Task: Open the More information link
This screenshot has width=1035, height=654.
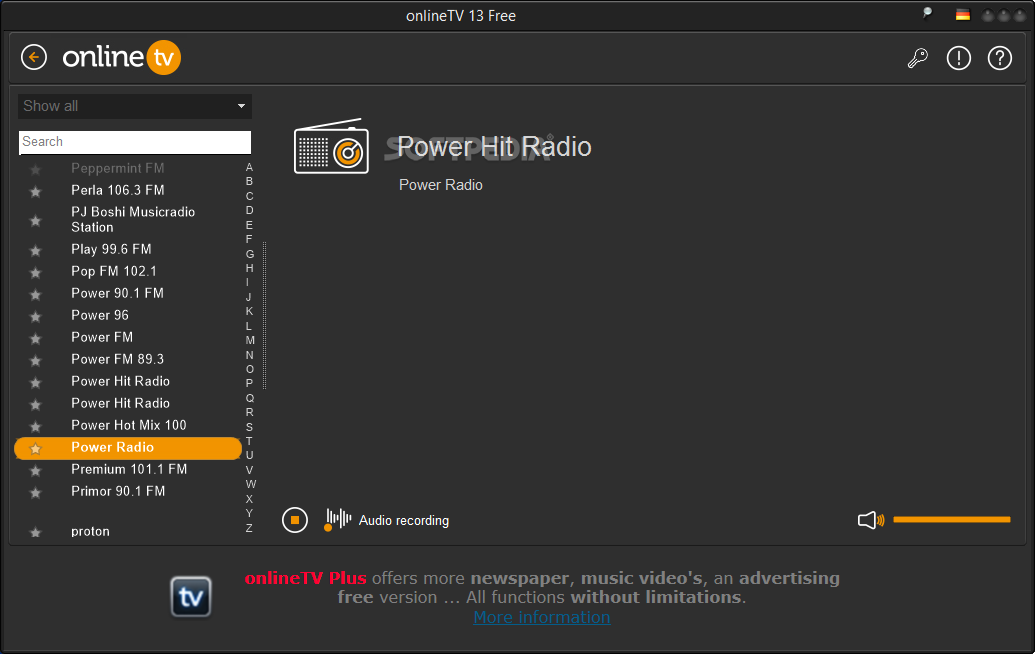Action: click(542, 617)
